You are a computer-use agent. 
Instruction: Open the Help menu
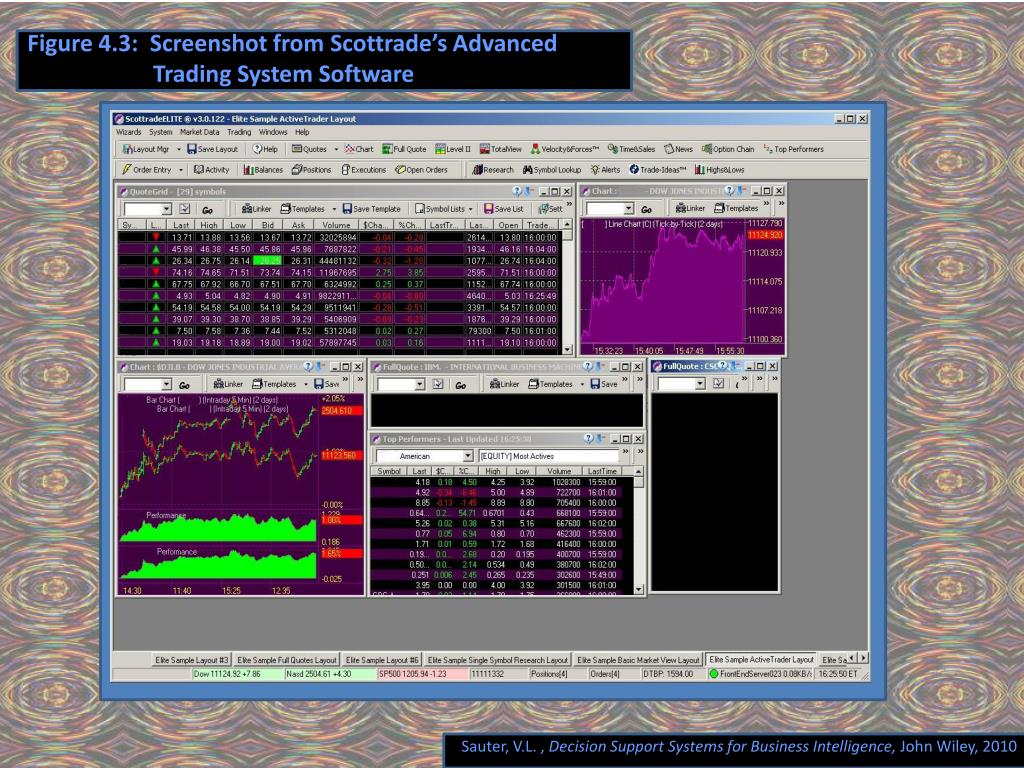[x=302, y=132]
